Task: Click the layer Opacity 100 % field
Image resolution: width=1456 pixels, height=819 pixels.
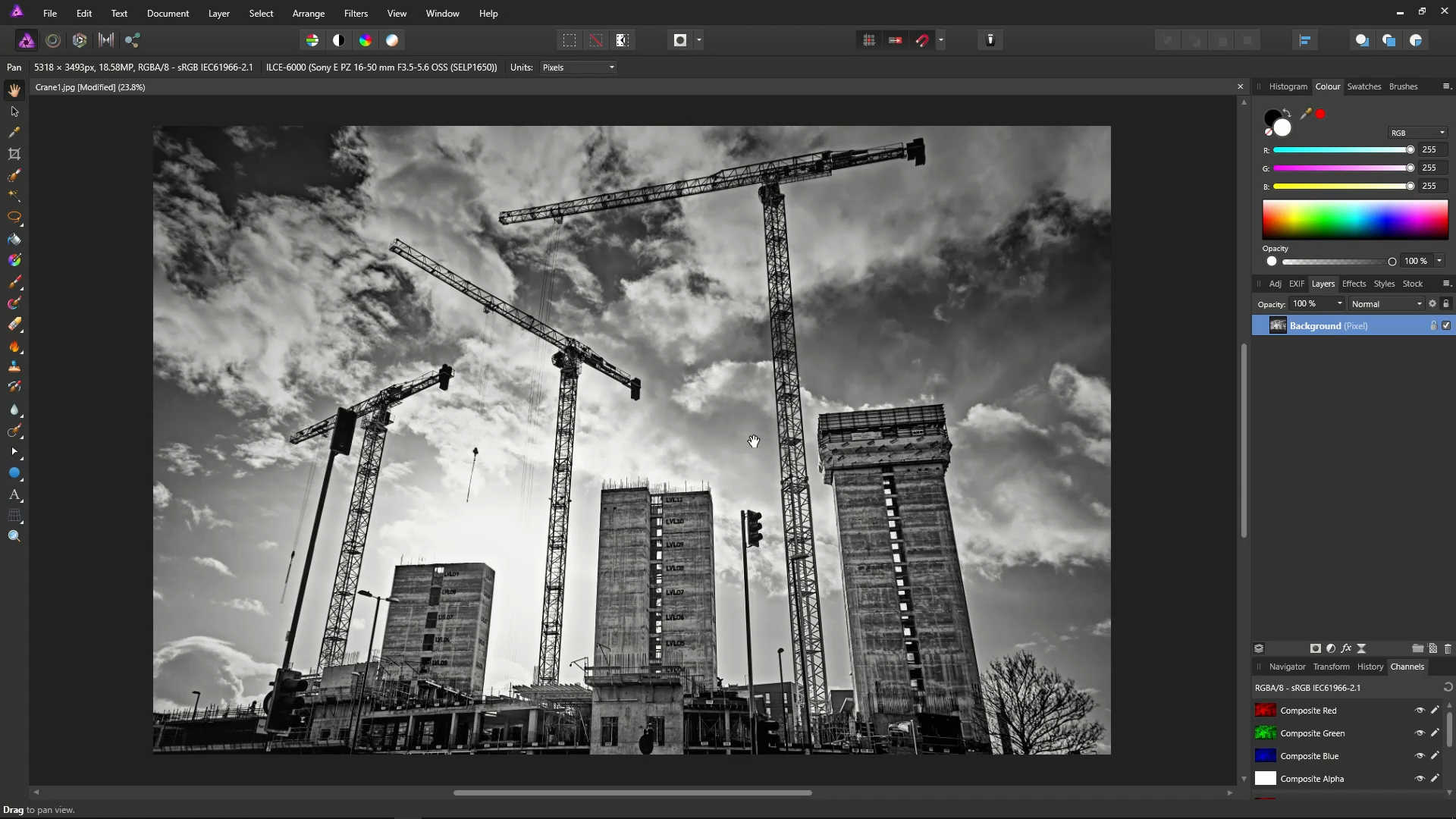Action: 1310,304
